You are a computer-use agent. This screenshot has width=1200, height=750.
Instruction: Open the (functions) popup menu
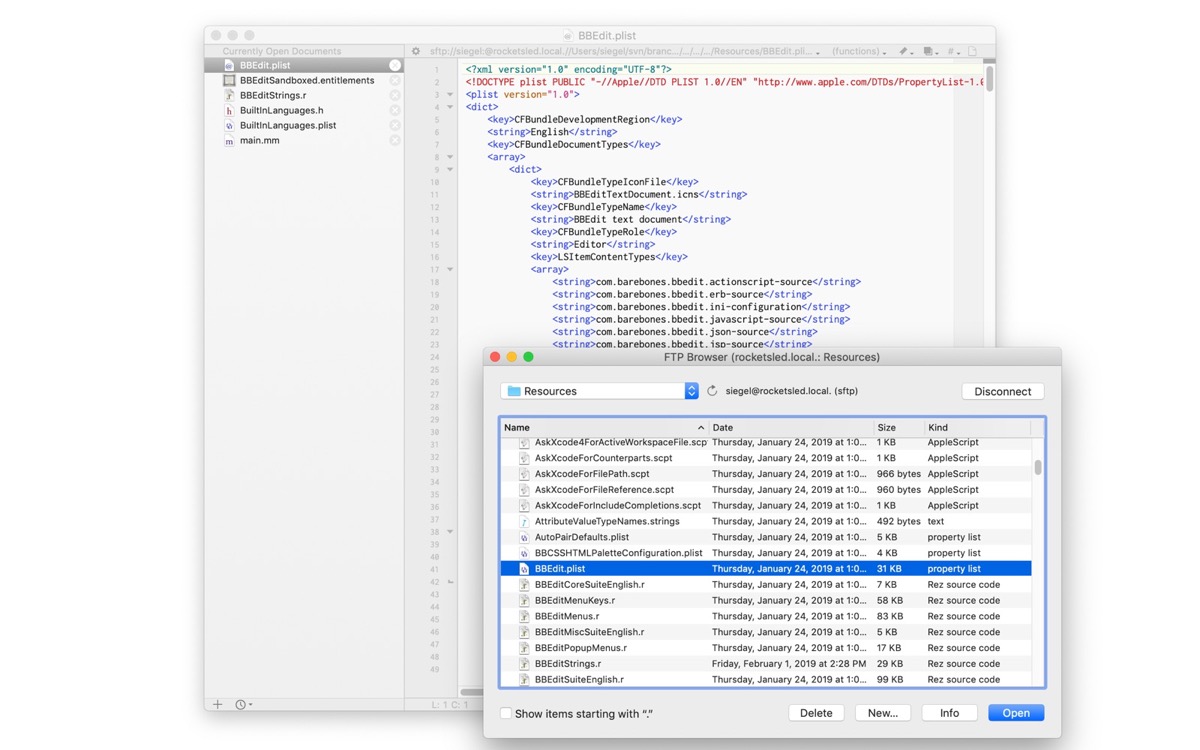pyautogui.click(x=859, y=51)
